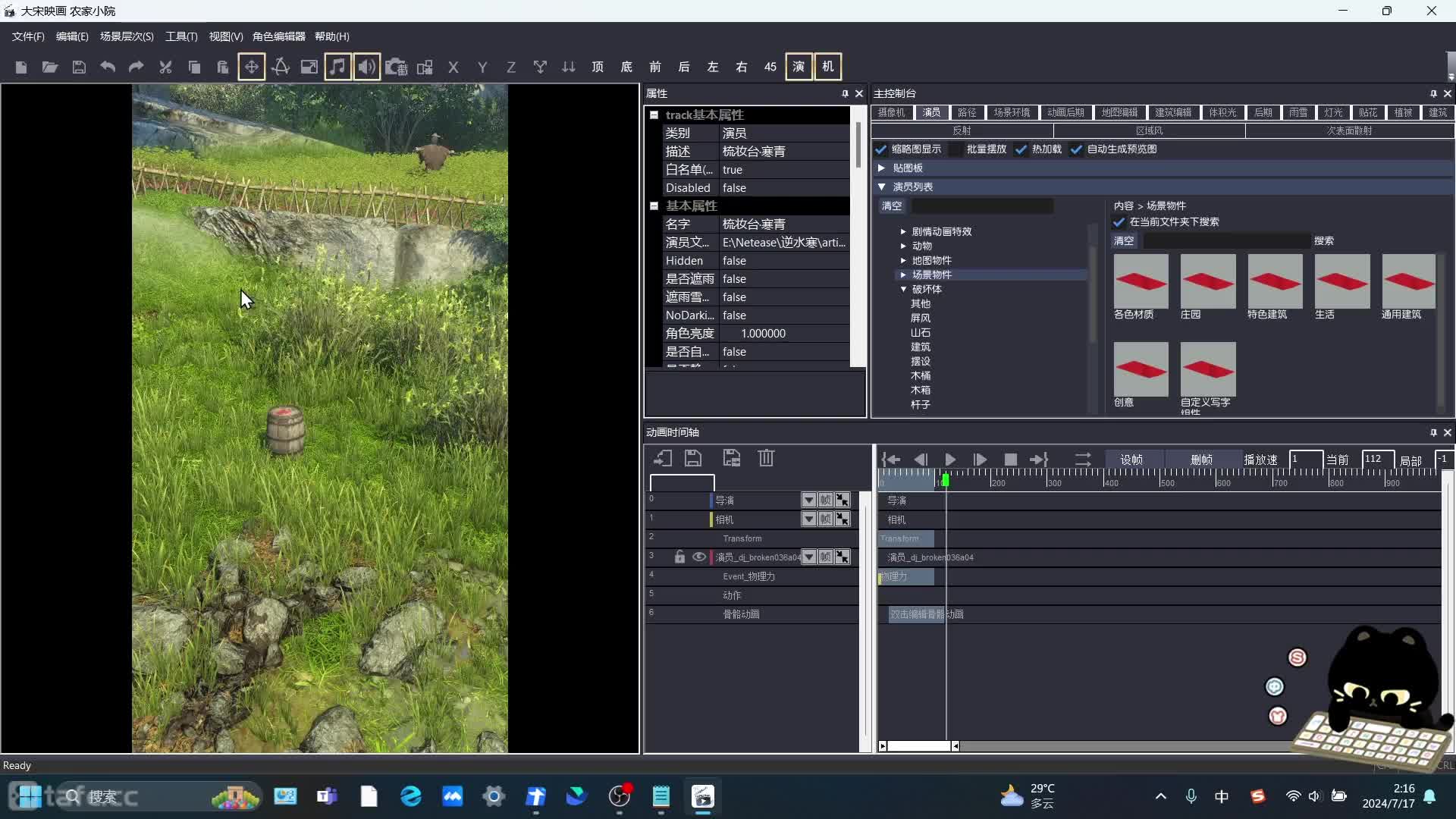Viewport: 1456px width, 819px height.
Task: Click the 设帧 button
Action: (x=1131, y=460)
